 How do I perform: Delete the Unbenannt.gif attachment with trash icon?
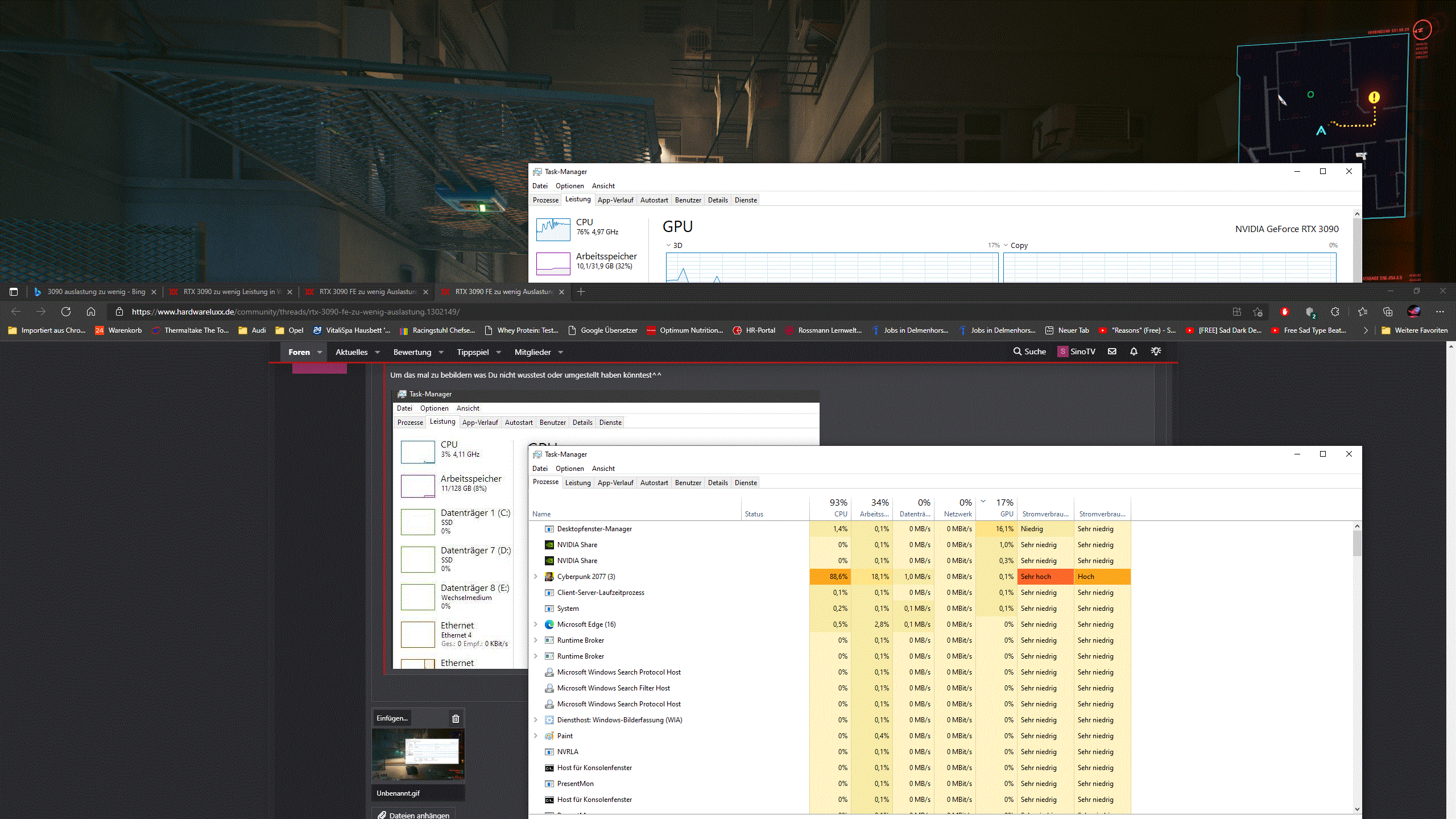click(x=456, y=718)
